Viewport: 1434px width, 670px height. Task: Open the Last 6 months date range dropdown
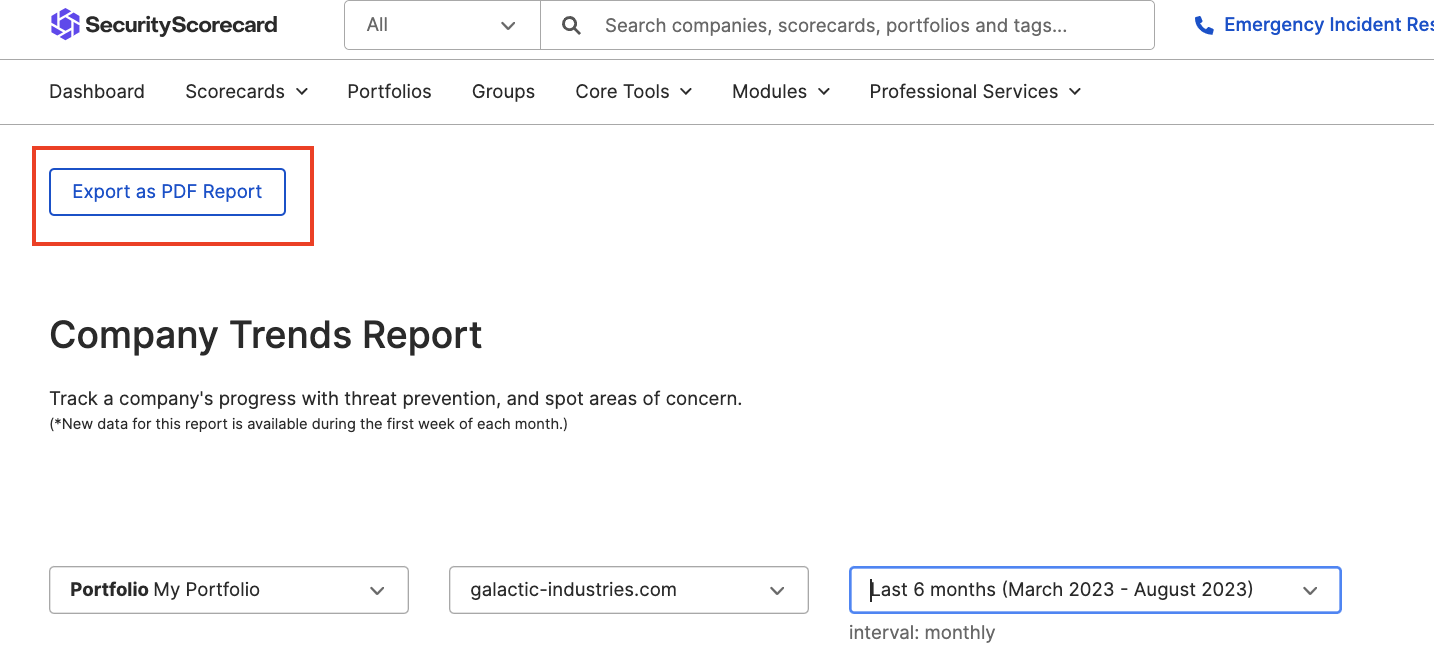(1095, 590)
